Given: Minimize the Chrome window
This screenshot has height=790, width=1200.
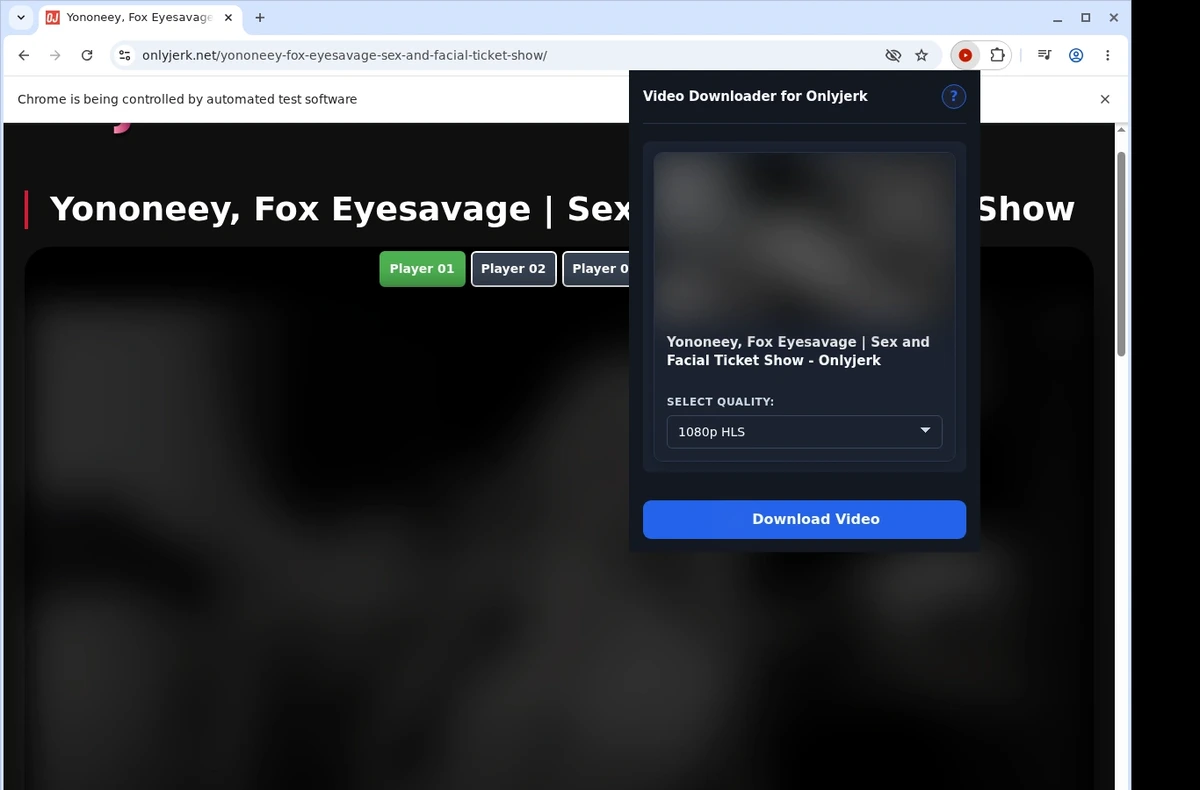Looking at the screenshot, I should (x=1057, y=18).
